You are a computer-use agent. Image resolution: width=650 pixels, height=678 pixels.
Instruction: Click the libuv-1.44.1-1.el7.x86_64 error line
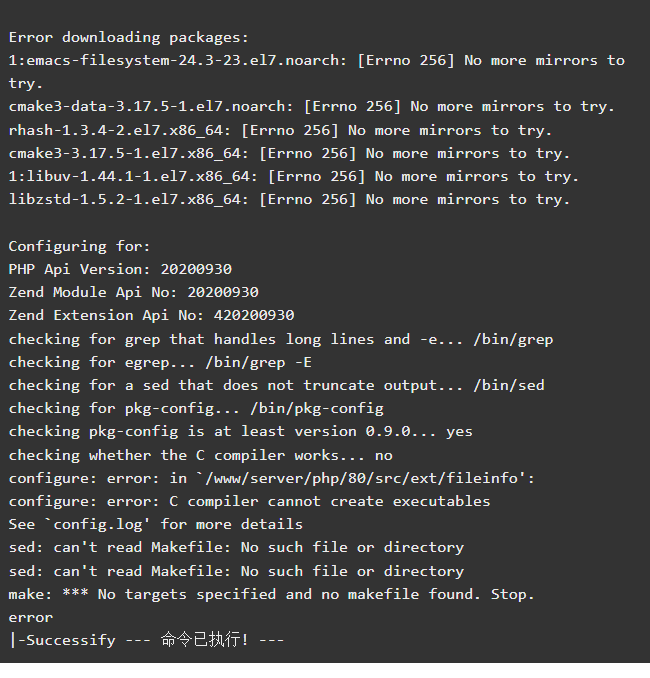(294, 176)
